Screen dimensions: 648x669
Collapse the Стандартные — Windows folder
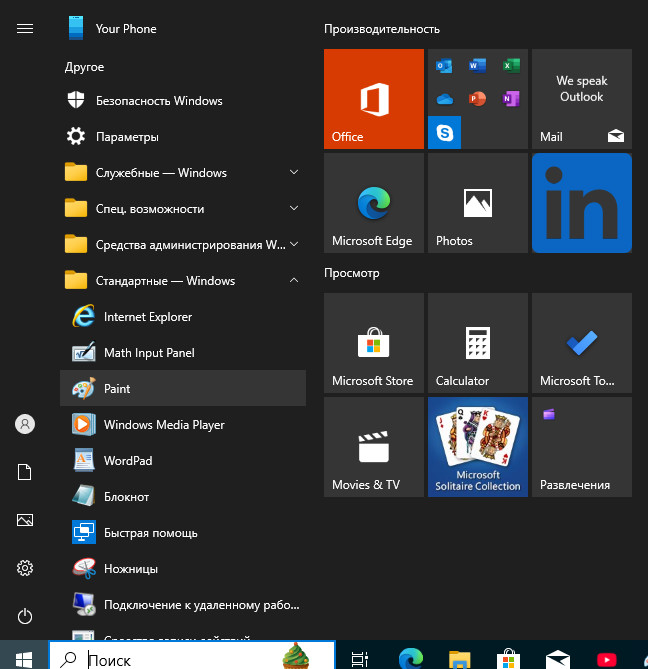pyautogui.click(x=183, y=280)
